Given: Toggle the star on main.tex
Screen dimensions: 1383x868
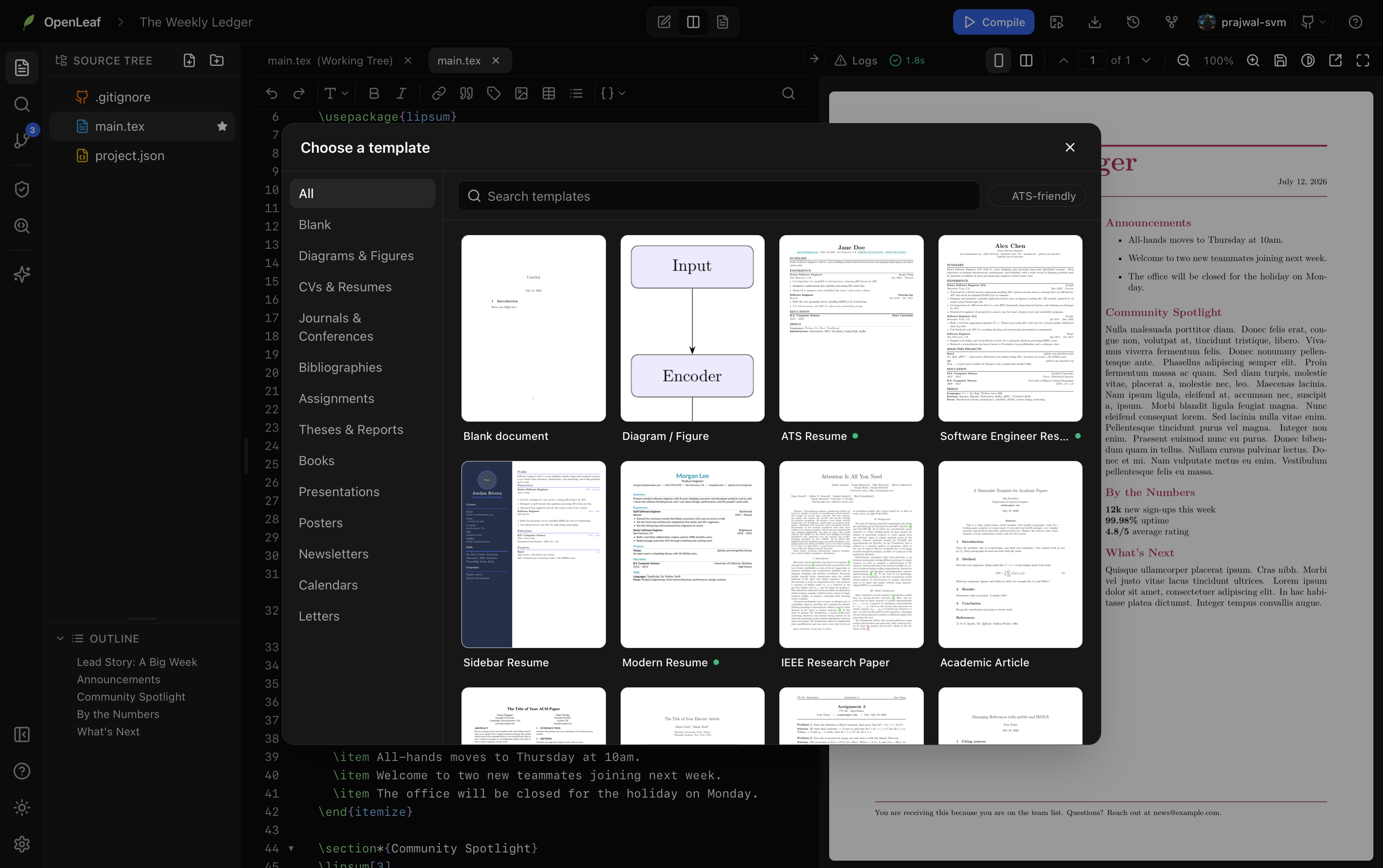Looking at the screenshot, I should point(222,126).
